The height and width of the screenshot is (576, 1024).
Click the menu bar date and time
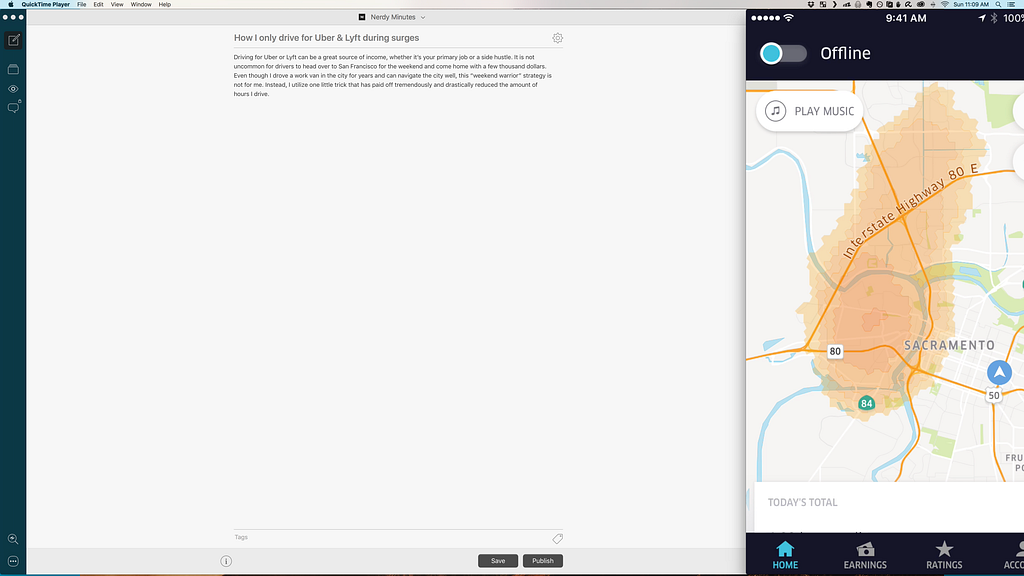(x=971, y=5)
